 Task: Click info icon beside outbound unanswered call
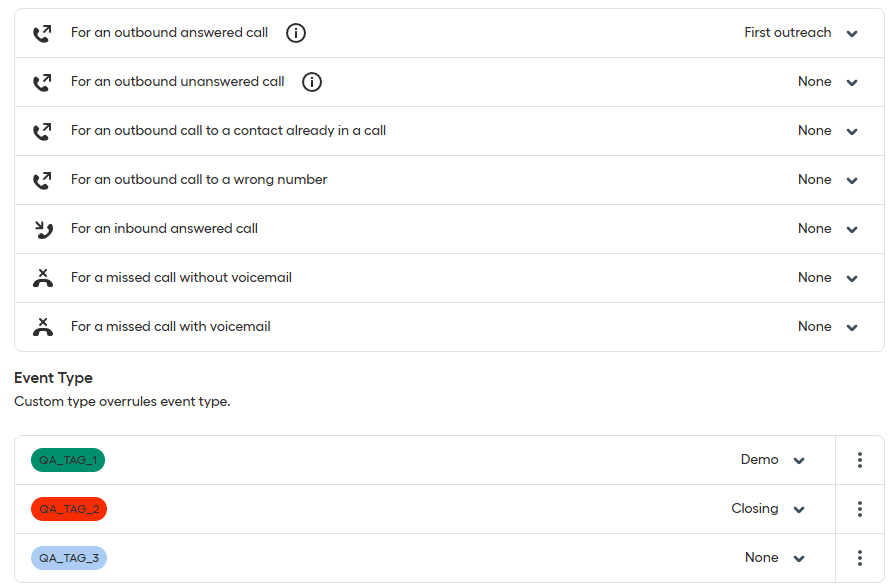tap(312, 82)
